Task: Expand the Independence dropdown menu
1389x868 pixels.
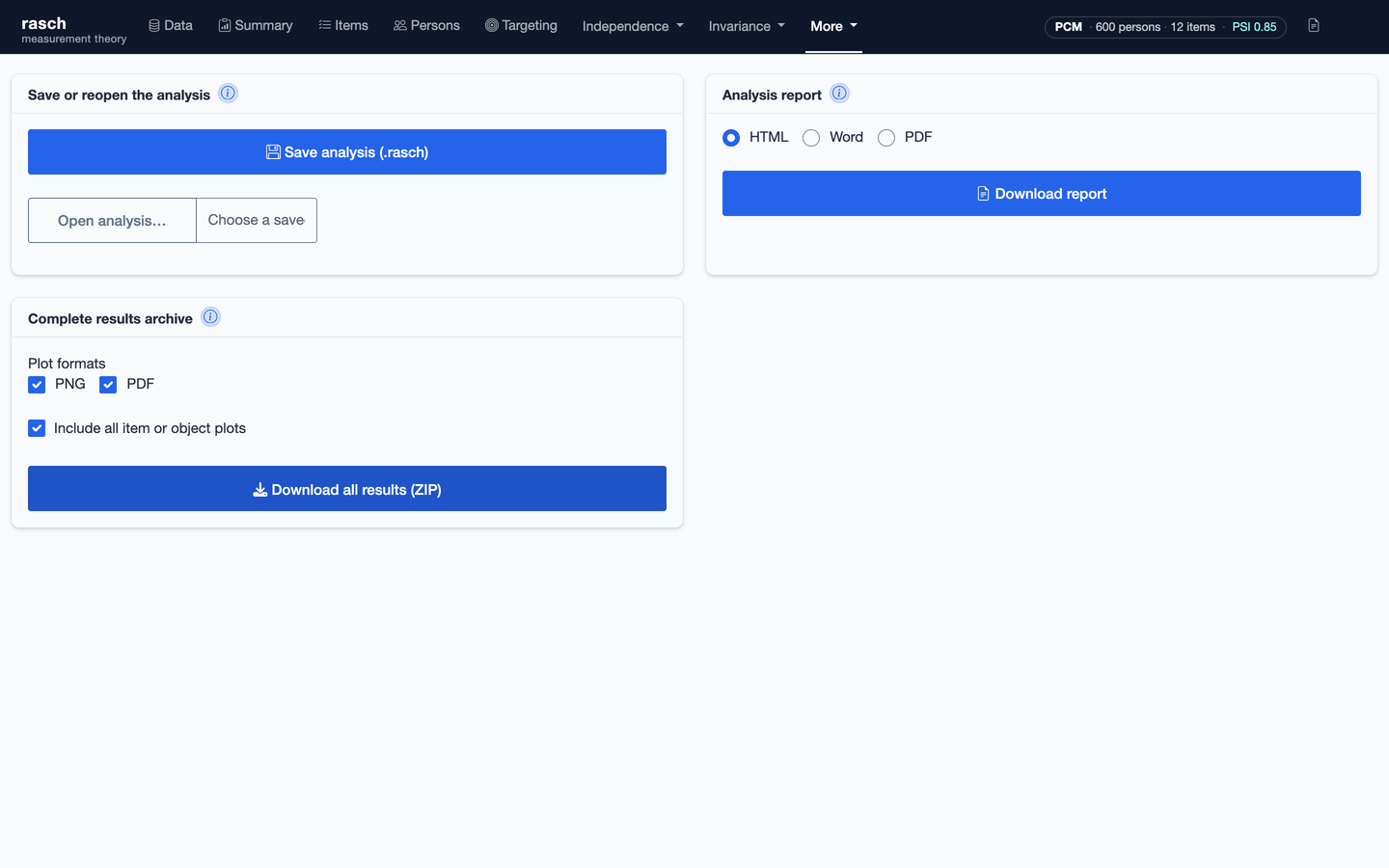Action: point(633,26)
